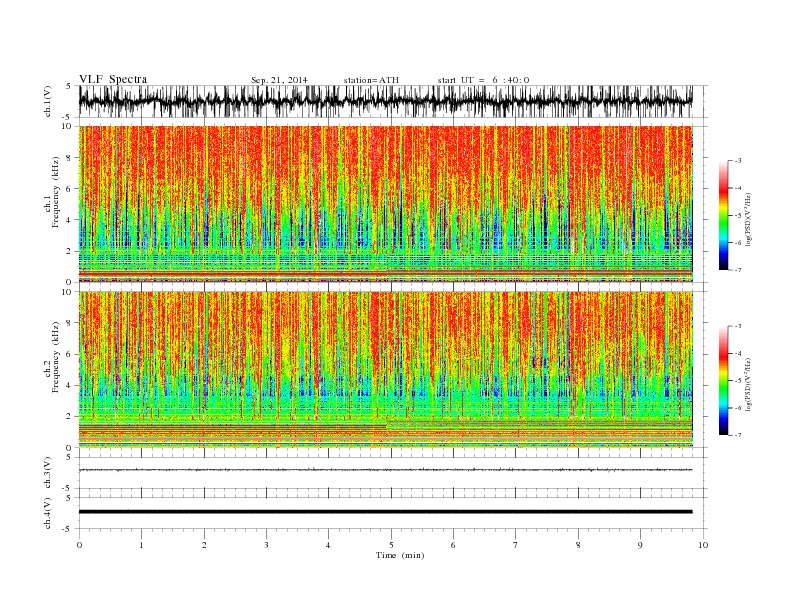Click time axis tick label "3"
The image size is (792, 612).
266,545
